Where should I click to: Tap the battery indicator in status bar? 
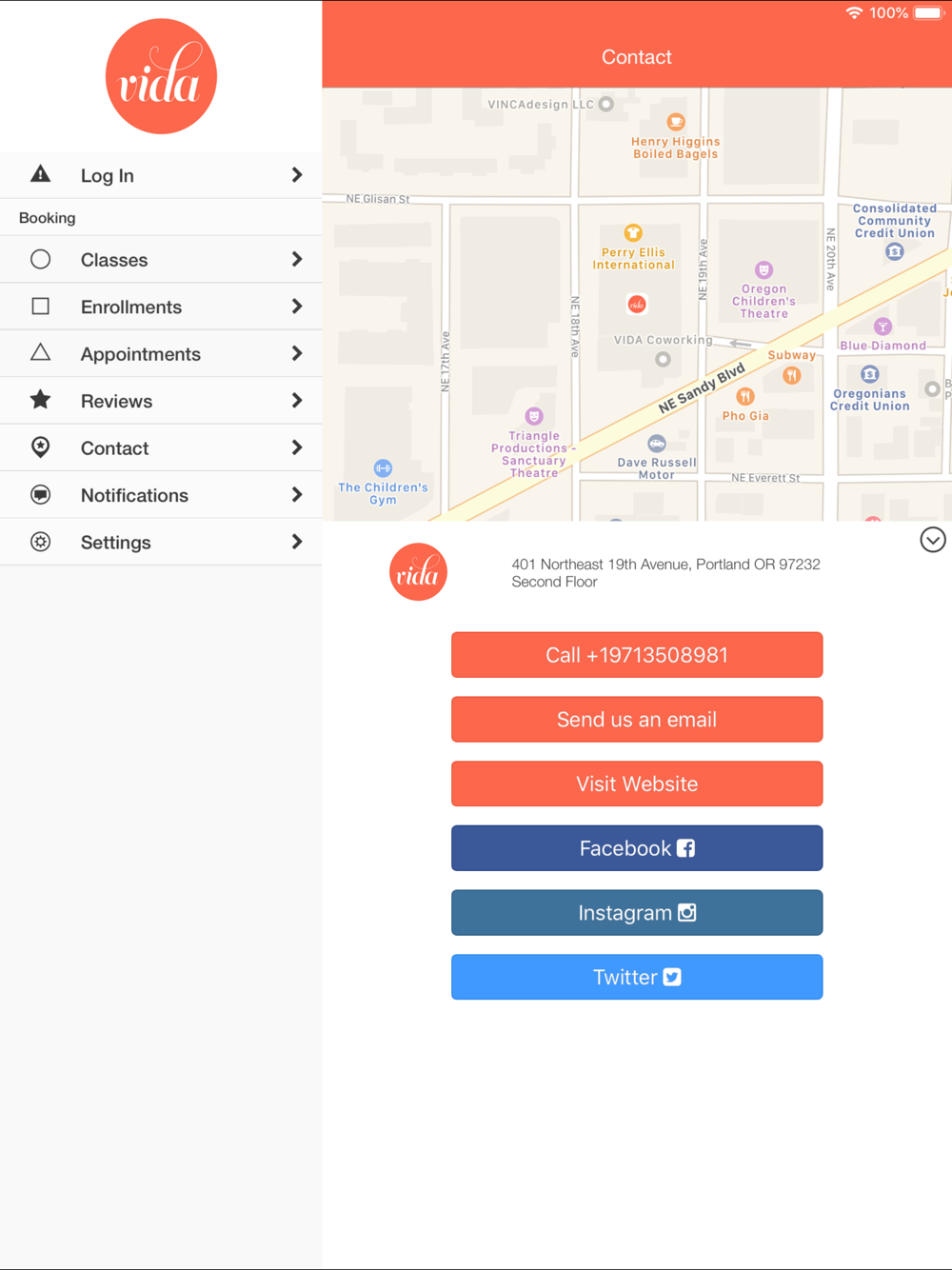928,12
